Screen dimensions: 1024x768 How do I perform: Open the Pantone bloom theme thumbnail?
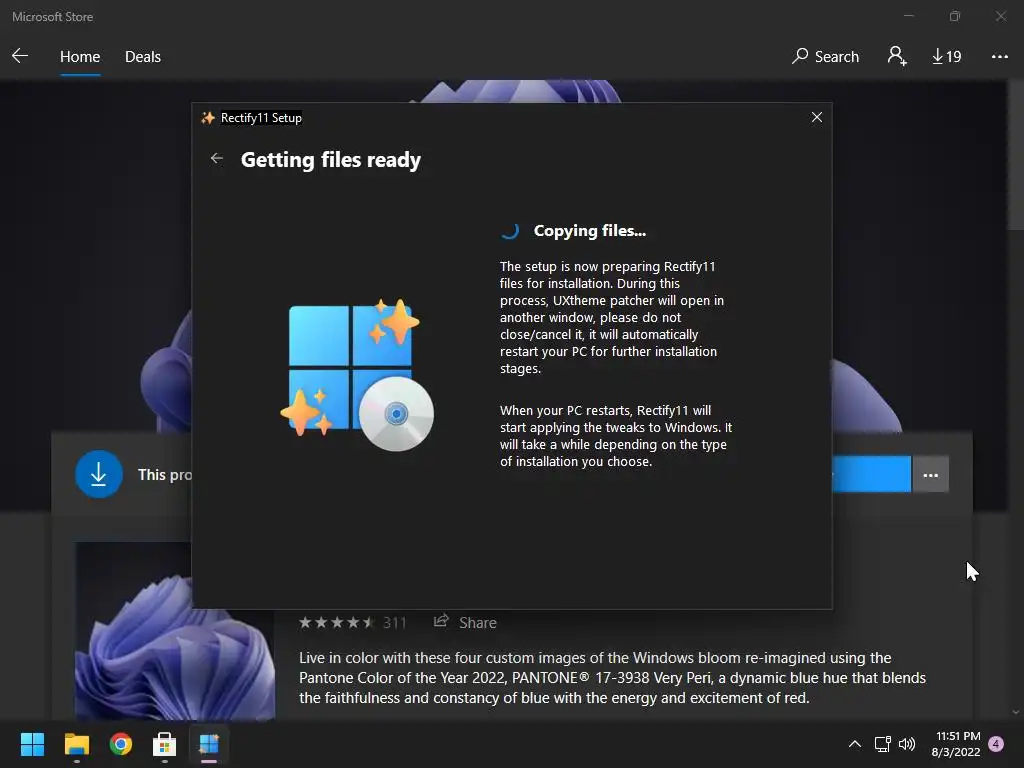(x=175, y=630)
